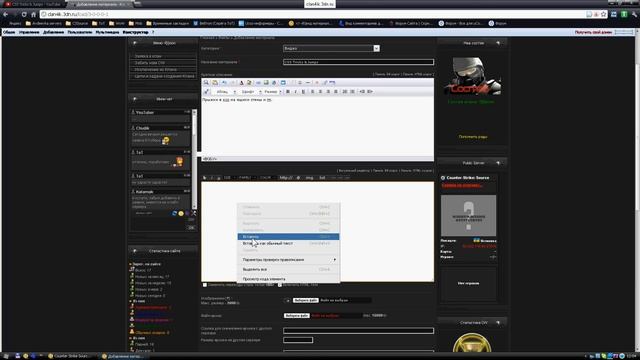This screenshot has width=640, height=360.
Task: Reload the page with the refresh button
Action: click(24, 14)
